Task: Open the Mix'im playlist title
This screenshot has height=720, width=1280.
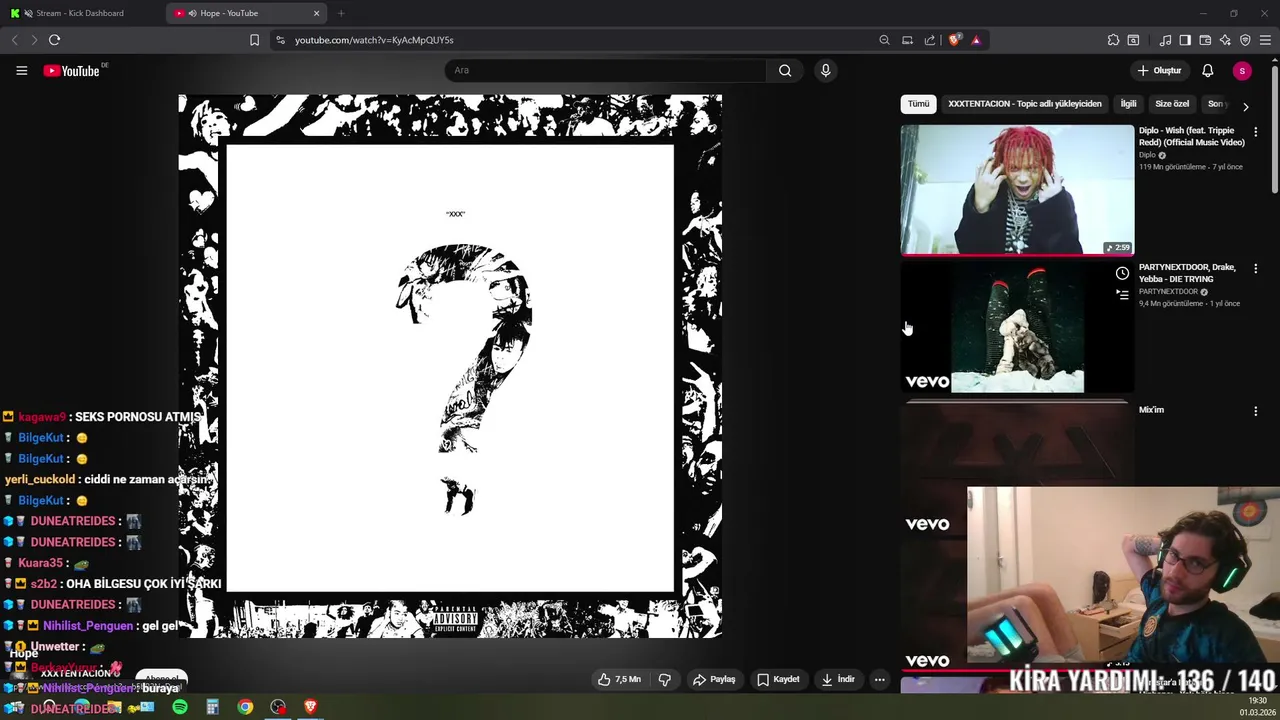Action: tap(1151, 410)
